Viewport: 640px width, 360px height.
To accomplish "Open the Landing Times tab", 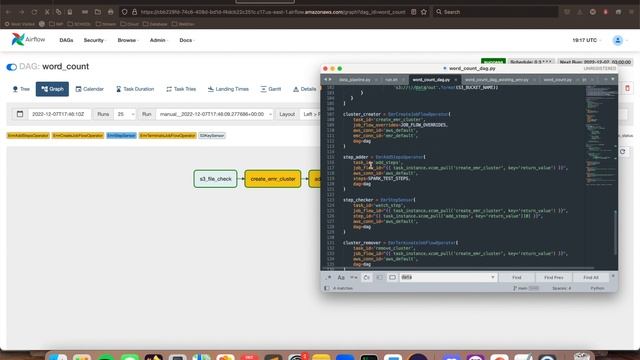I will [x=228, y=89].
